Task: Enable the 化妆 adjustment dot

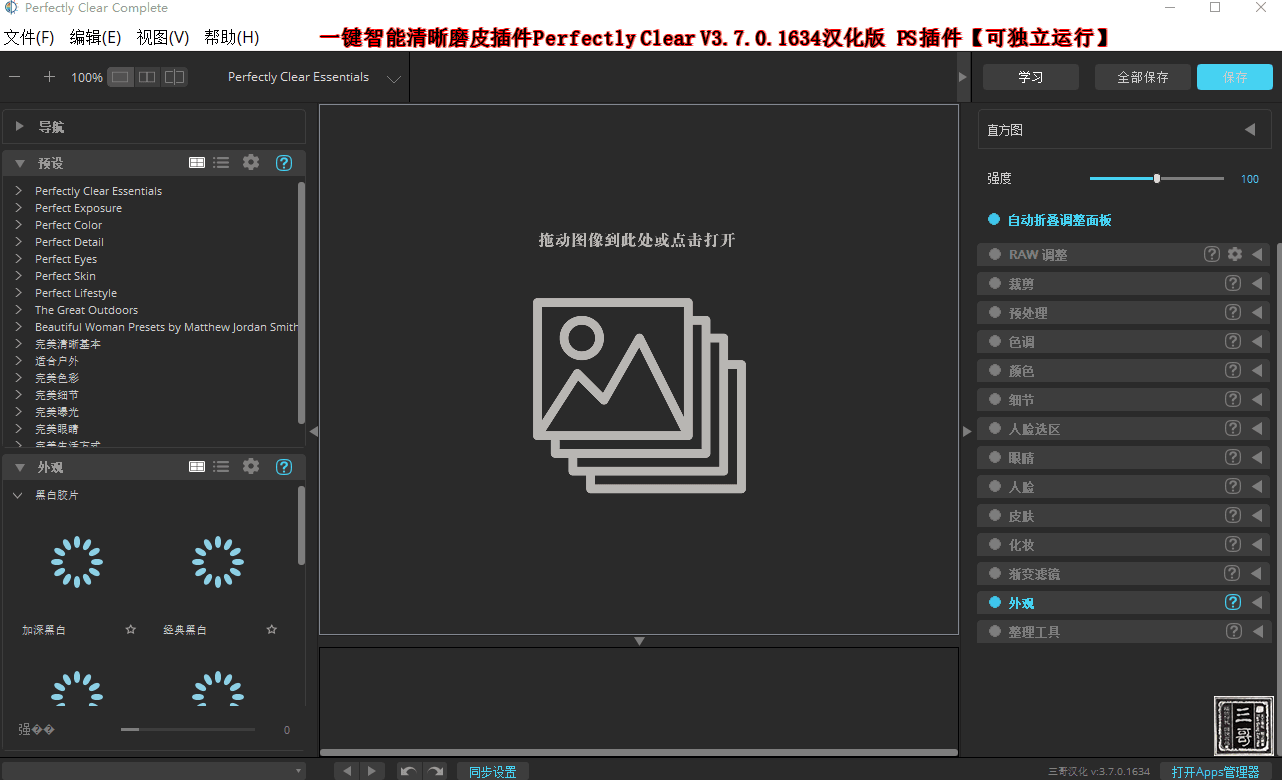Action: tap(995, 544)
